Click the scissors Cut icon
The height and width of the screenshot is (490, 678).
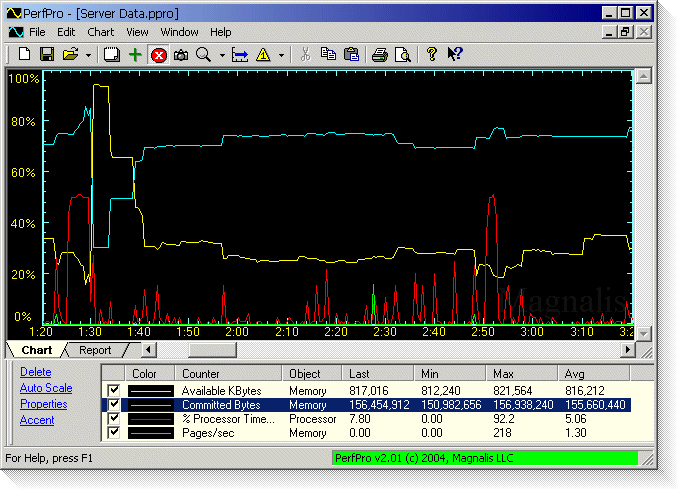click(305, 54)
